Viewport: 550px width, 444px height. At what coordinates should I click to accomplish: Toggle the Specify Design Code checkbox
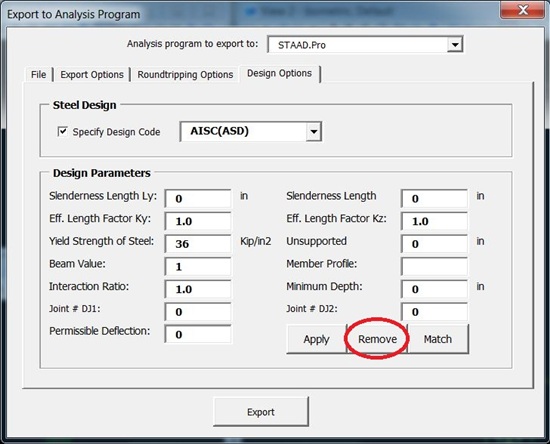pos(62,132)
